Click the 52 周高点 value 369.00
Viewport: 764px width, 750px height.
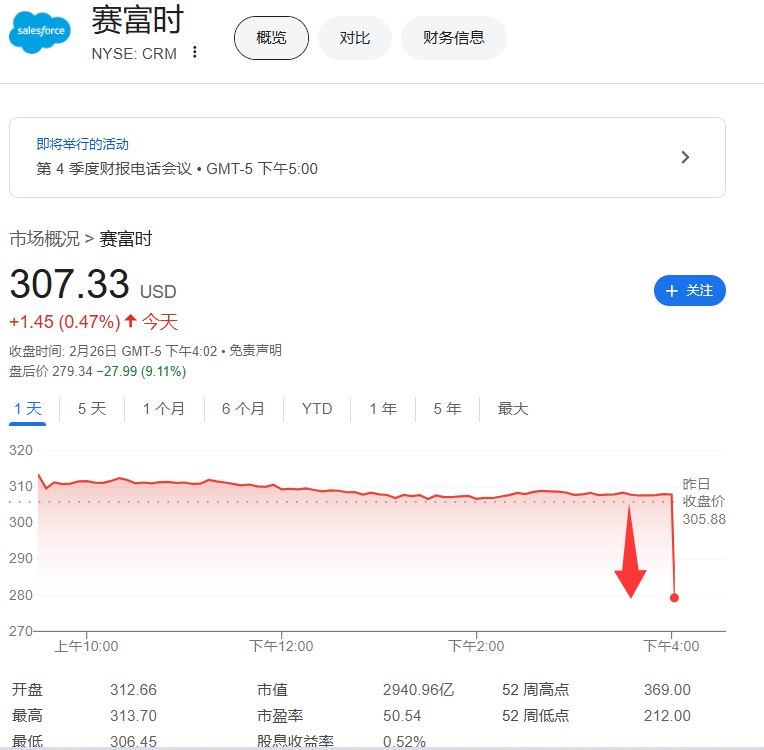pyautogui.click(x=667, y=690)
